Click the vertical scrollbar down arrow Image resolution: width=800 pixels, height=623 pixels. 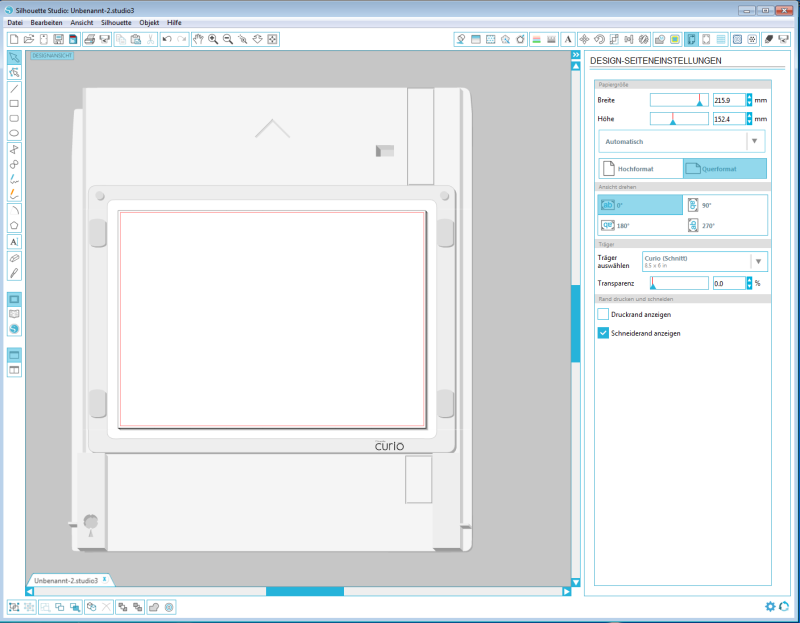click(576, 582)
